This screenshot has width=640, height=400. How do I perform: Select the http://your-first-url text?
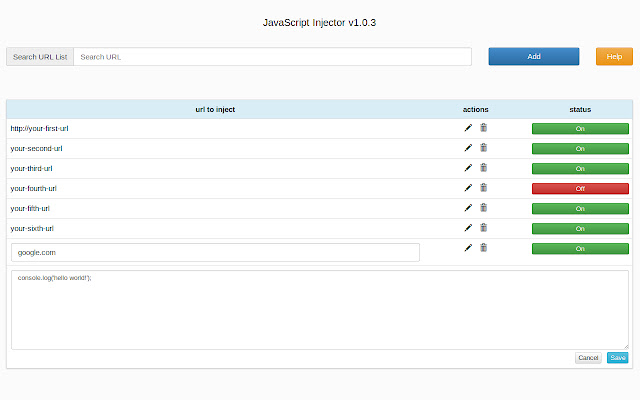(x=39, y=129)
